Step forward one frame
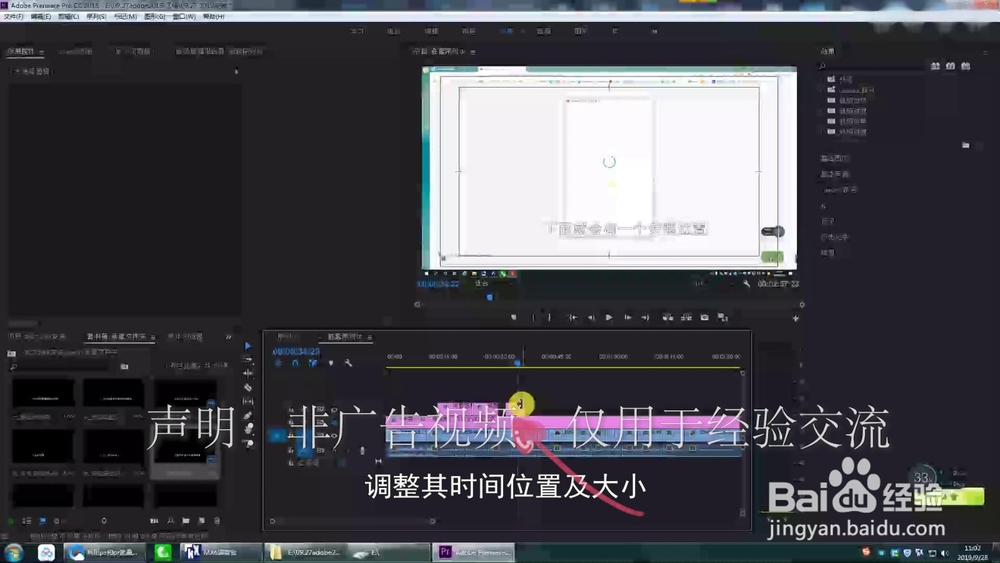1000x563 pixels. pyautogui.click(x=628, y=318)
